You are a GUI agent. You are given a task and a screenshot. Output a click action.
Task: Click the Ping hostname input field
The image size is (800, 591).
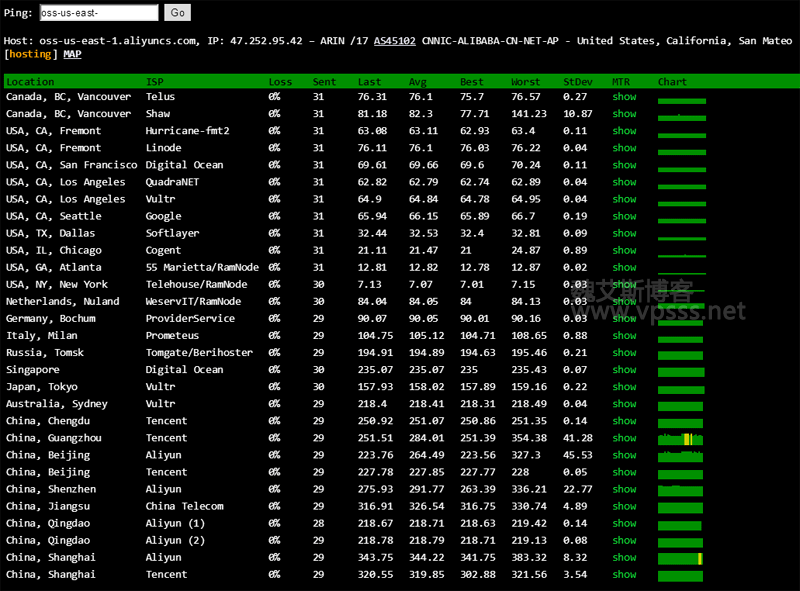(98, 13)
